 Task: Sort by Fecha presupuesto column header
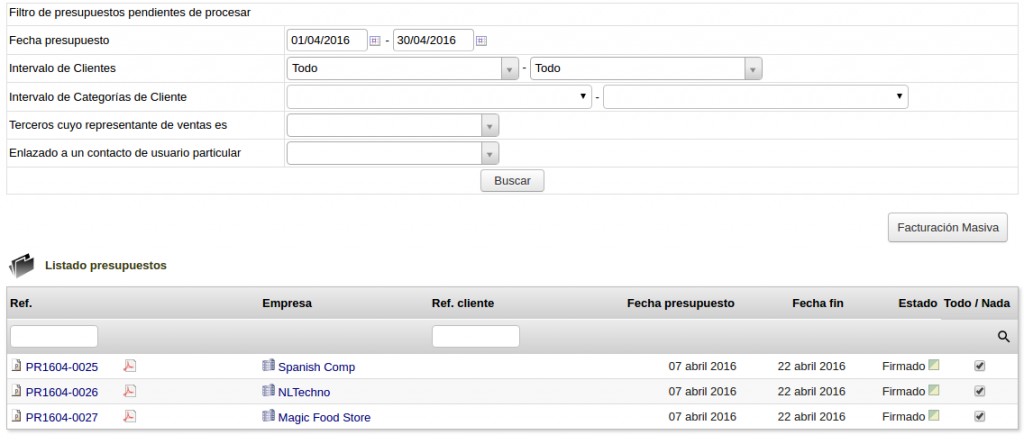click(680, 303)
